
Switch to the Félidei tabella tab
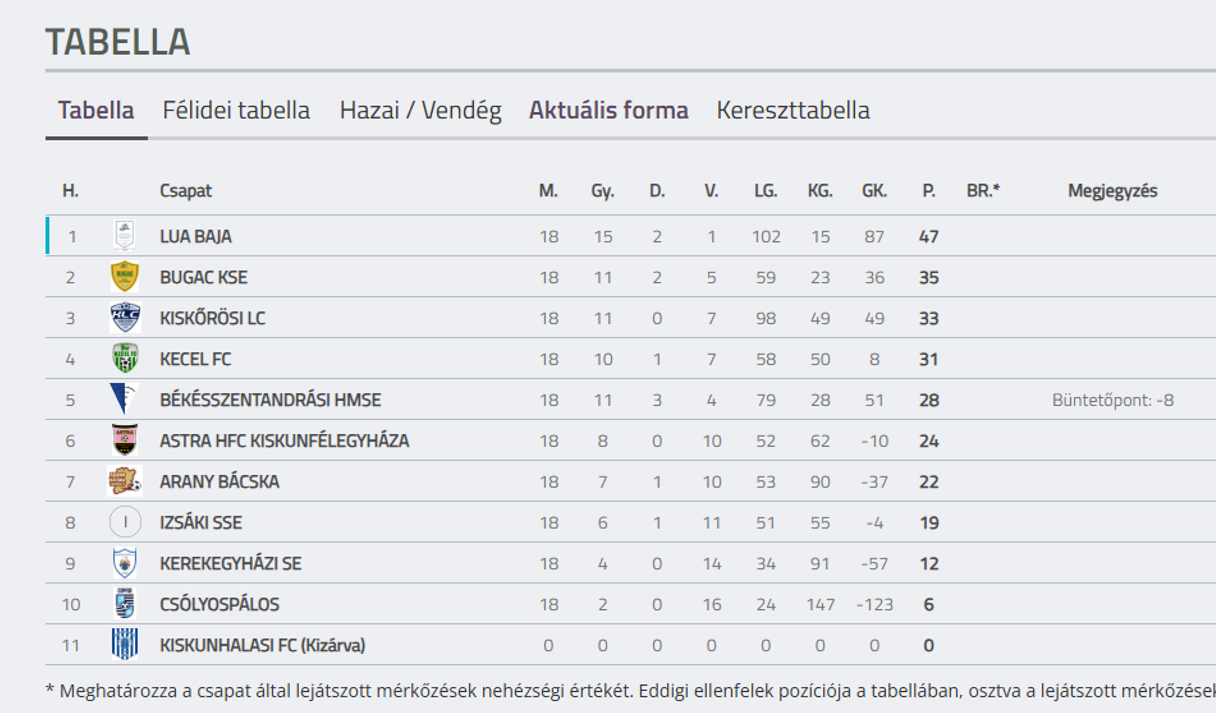(236, 110)
